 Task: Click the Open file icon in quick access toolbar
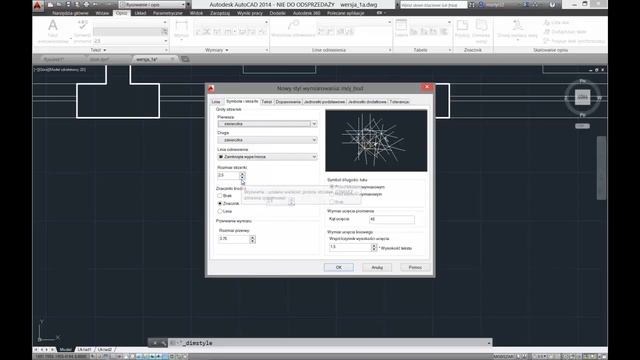pyautogui.click(x=59, y=5)
